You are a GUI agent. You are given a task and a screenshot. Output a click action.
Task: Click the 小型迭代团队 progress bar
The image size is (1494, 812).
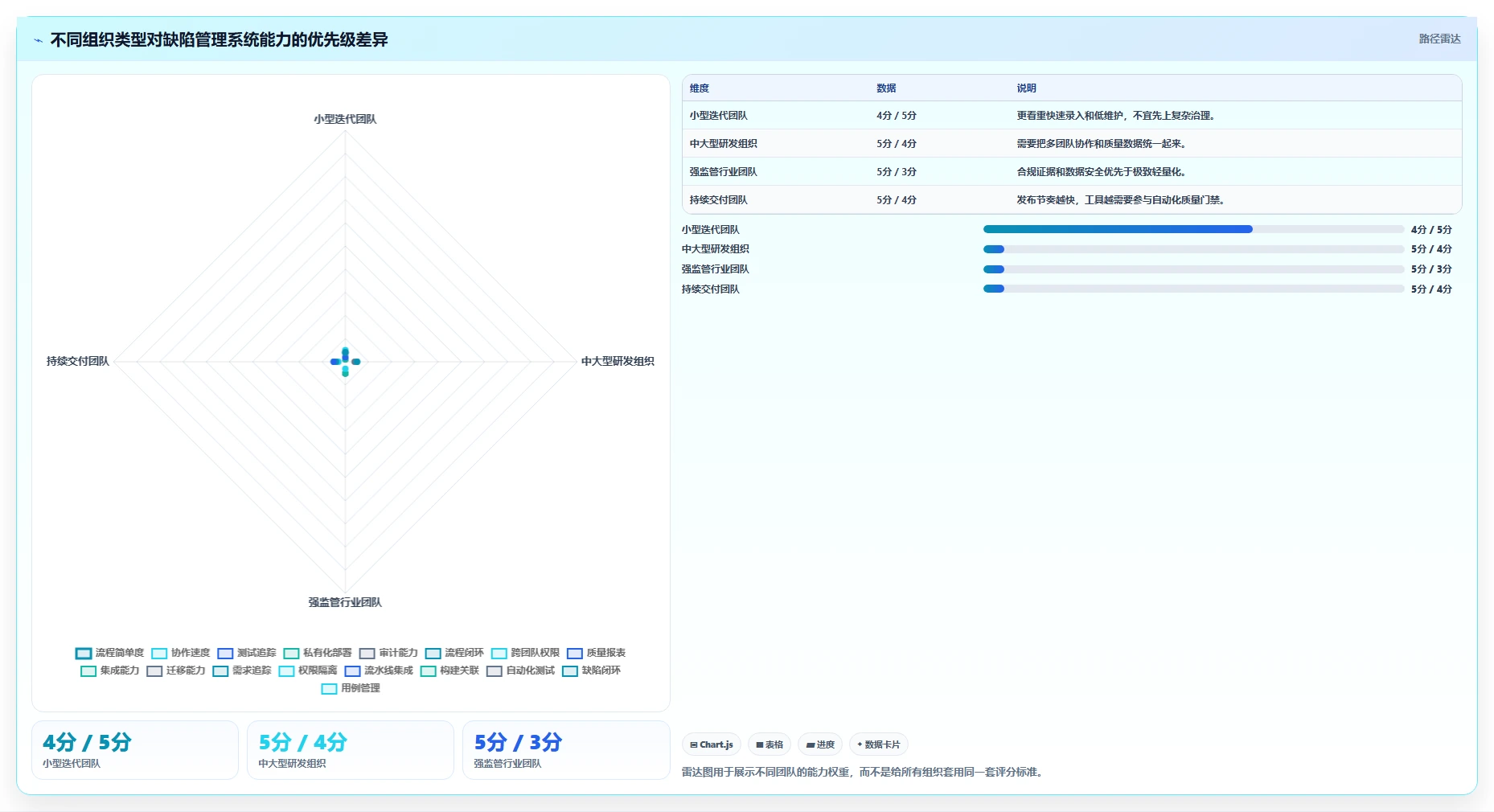click(x=1193, y=229)
